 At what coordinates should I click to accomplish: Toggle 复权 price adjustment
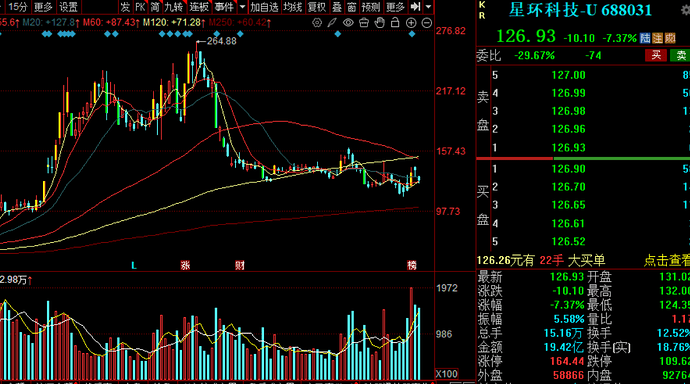click(317, 7)
